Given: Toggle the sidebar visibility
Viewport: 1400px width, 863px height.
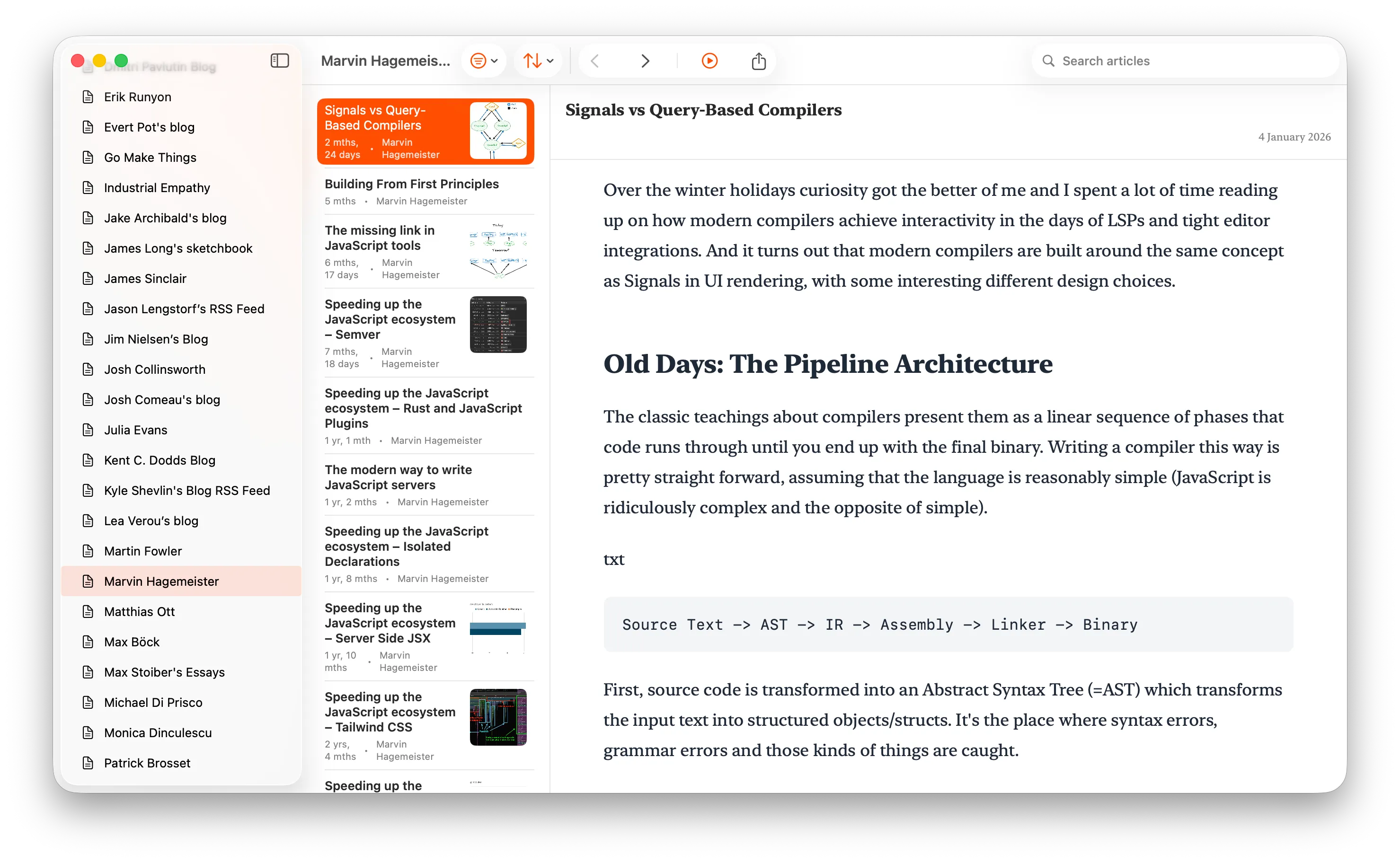Looking at the screenshot, I should tap(279, 61).
